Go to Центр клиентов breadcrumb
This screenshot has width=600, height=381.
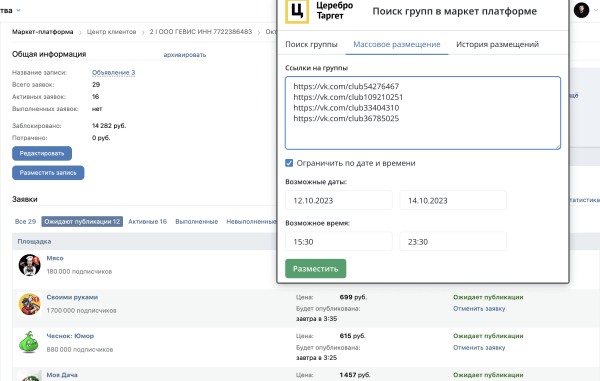[111, 32]
